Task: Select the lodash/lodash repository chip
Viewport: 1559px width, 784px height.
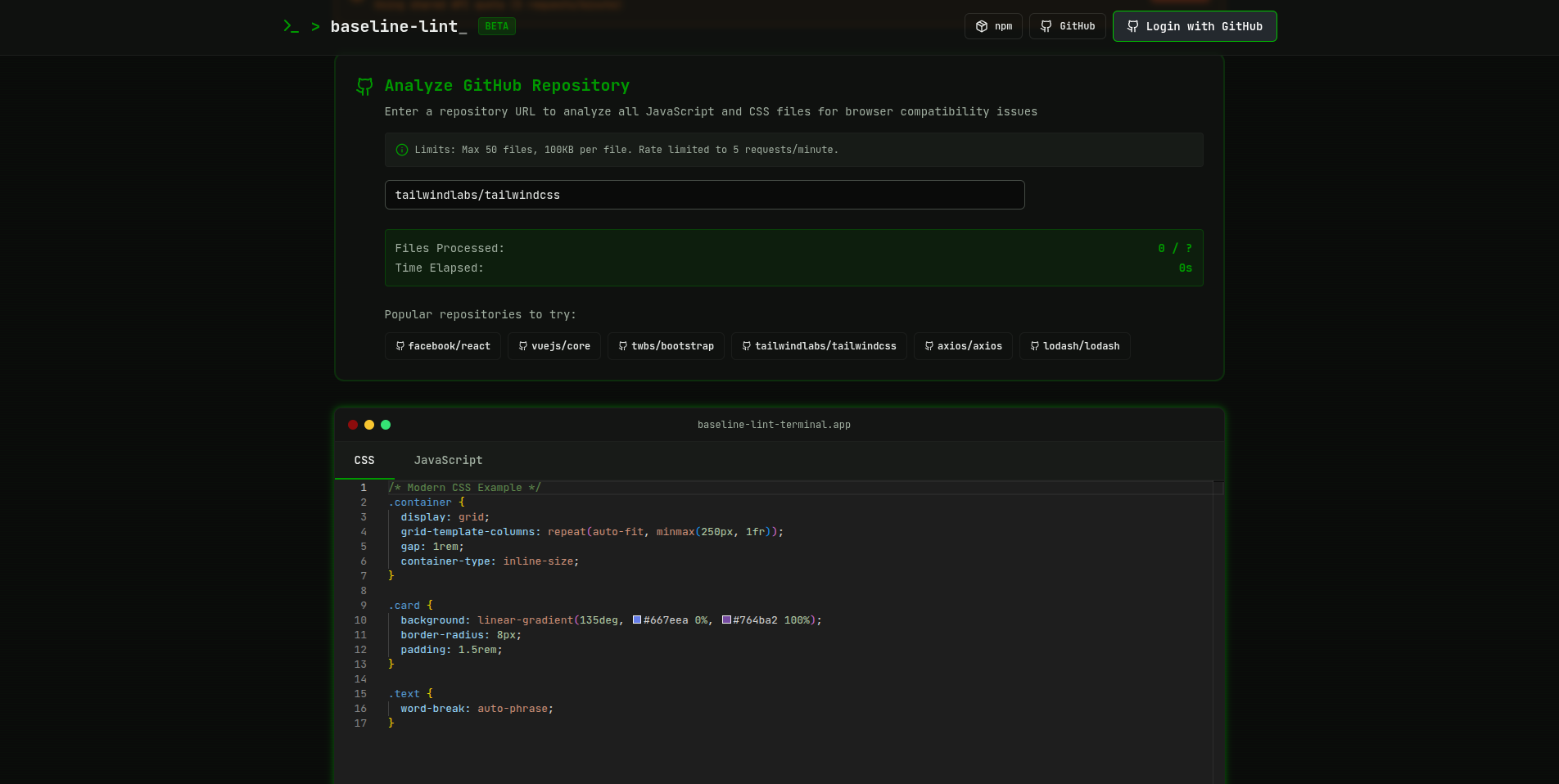Action: pyautogui.click(x=1074, y=346)
